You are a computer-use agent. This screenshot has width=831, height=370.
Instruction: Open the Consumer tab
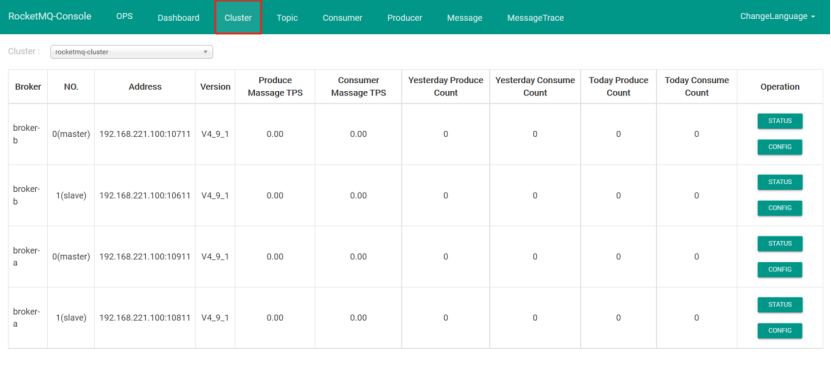[342, 17]
